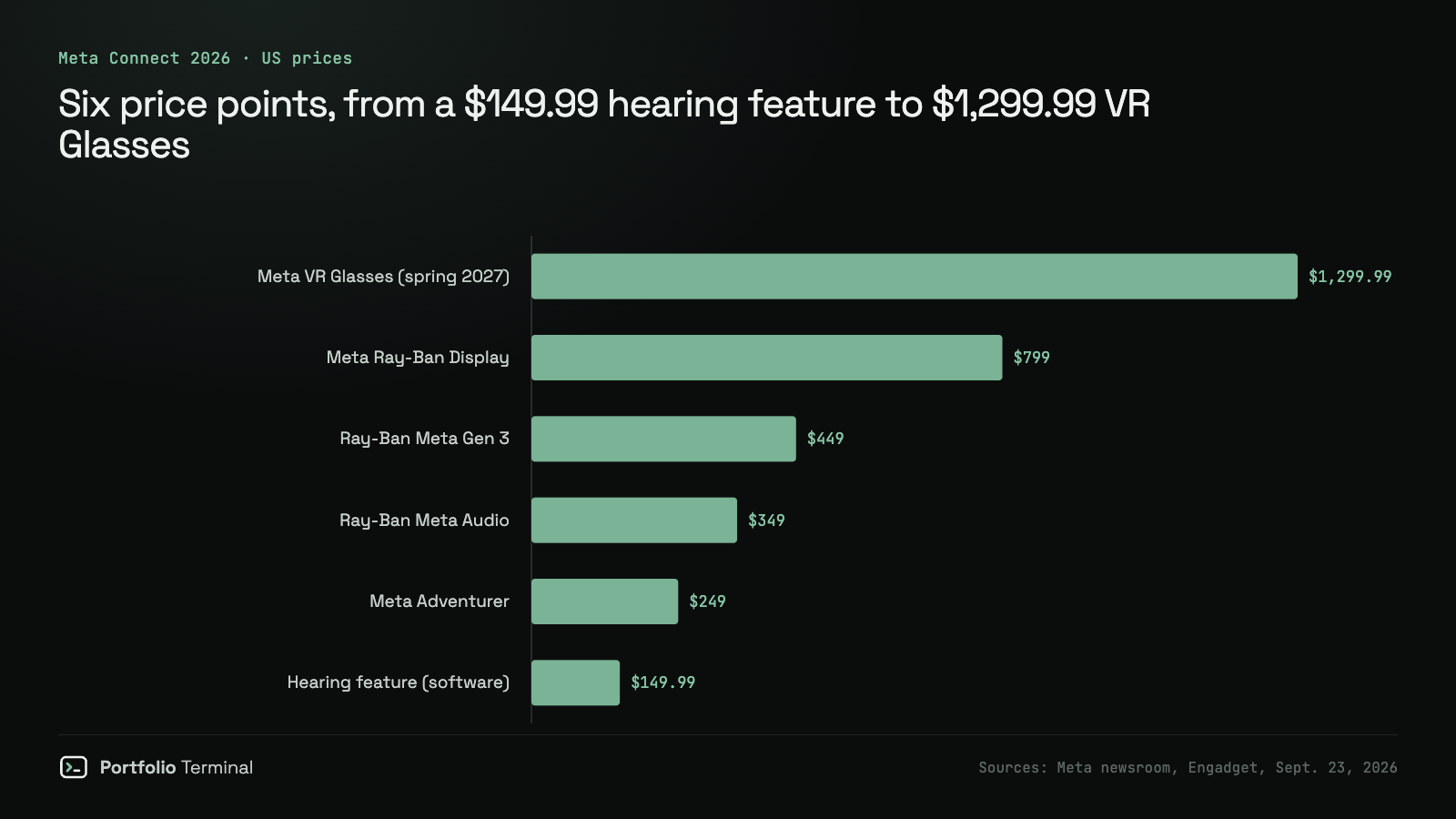The image size is (1456, 819).
Task: Click the $249 value label
Action: 707,602
